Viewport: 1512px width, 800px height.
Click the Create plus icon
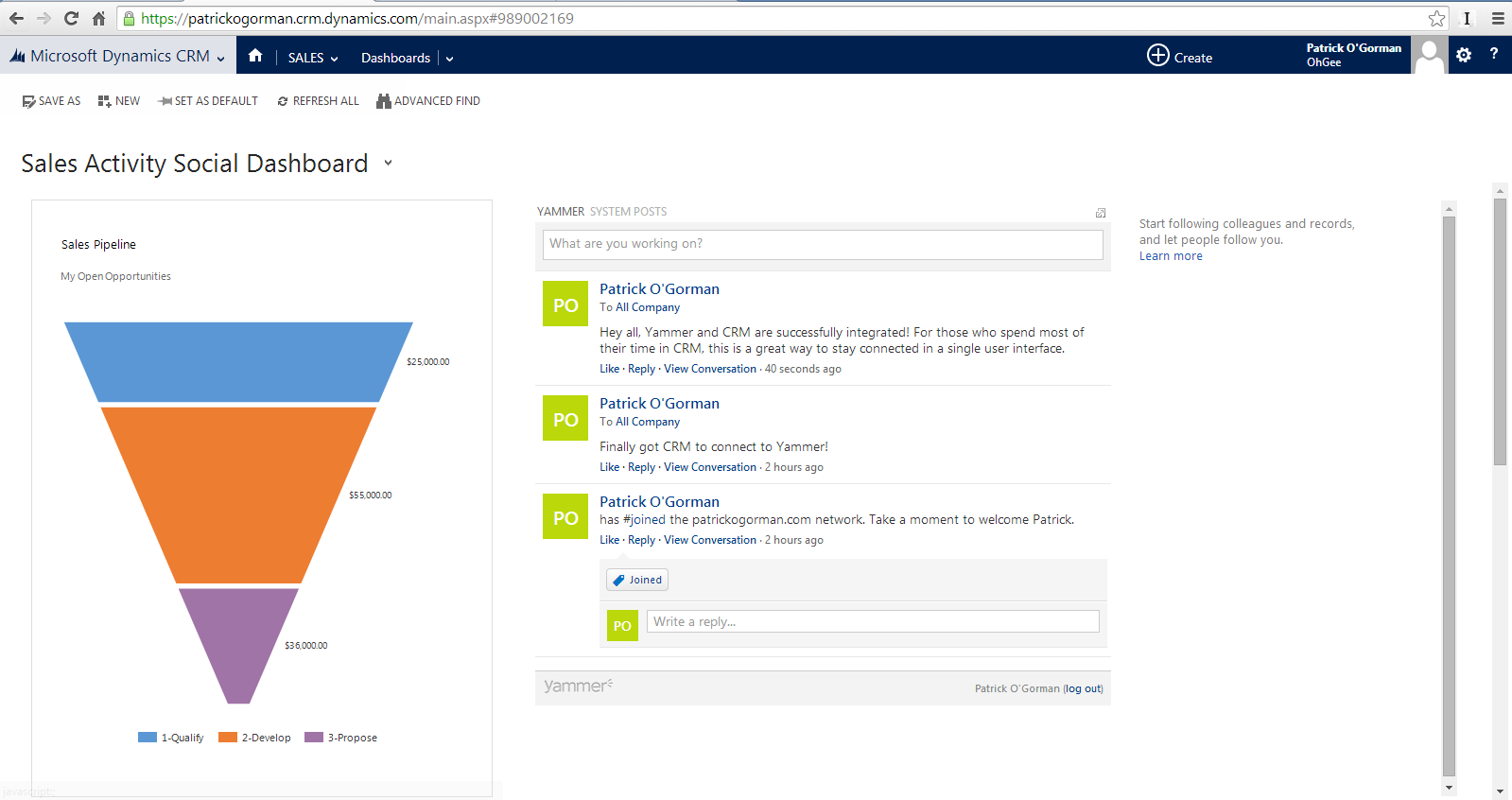point(1158,55)
